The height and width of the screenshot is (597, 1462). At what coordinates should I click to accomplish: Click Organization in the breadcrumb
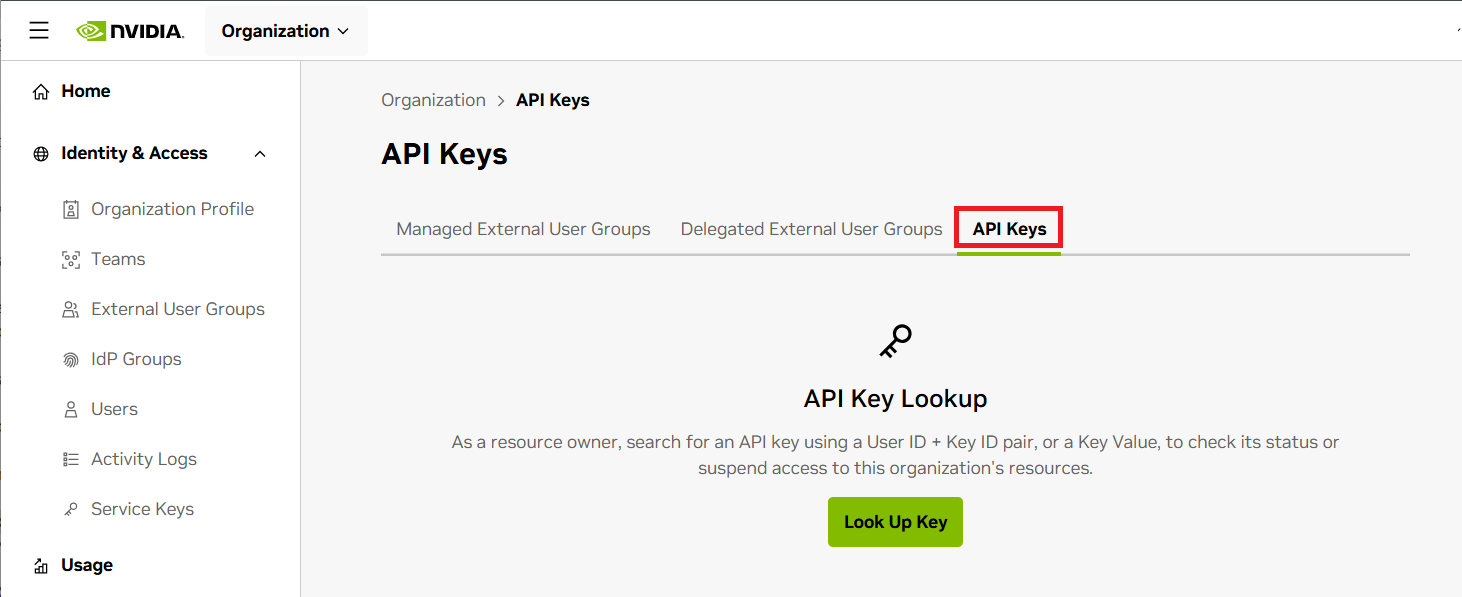(433, 100)
